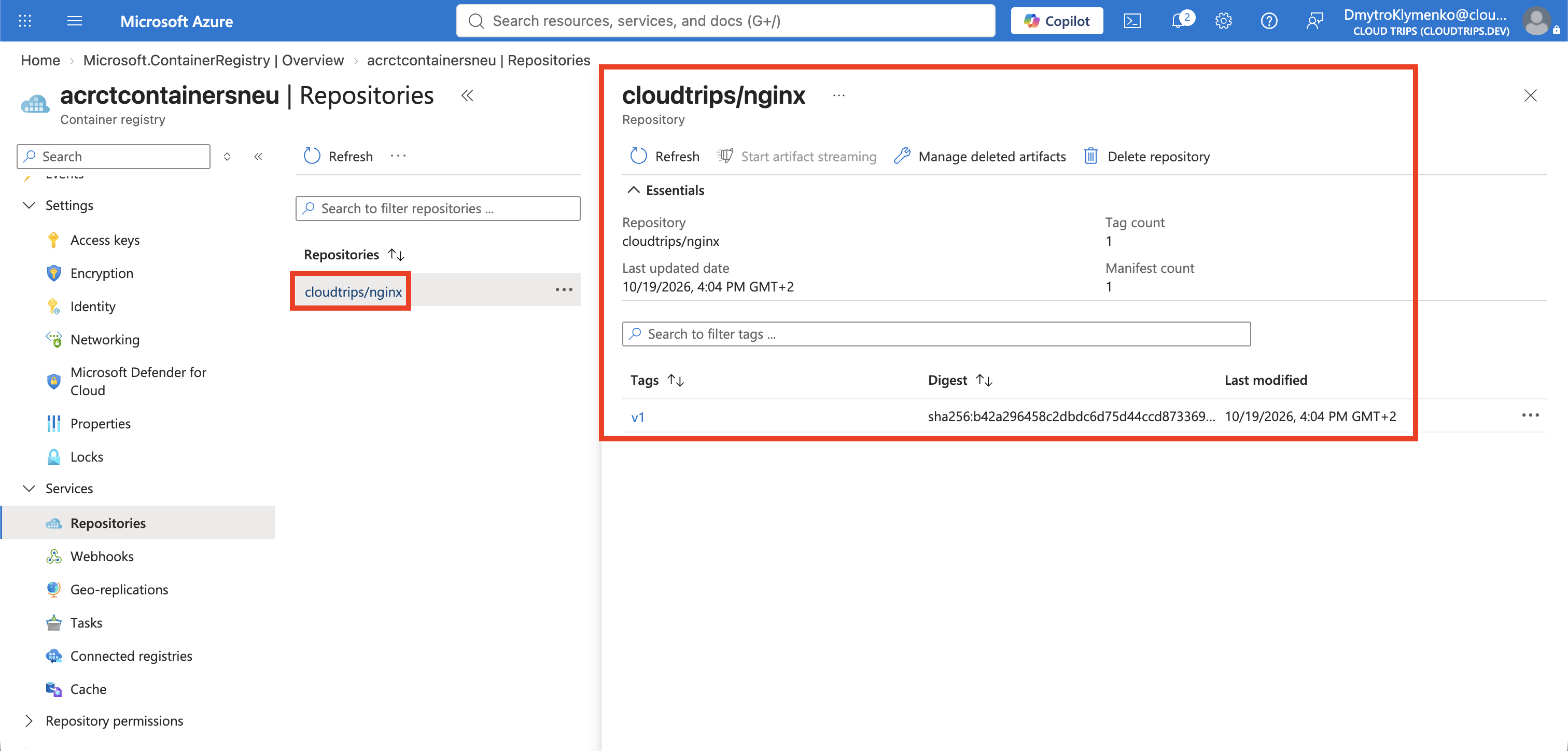Image resolution: width=1568 pixels, height=751 pixels.
Task: Open Identity settings
Action: tap(92, 307)
